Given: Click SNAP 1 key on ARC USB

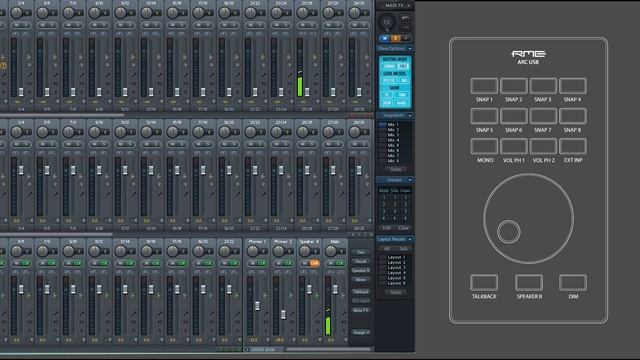Looking at the screenshot, I should [x=484, y=86].
